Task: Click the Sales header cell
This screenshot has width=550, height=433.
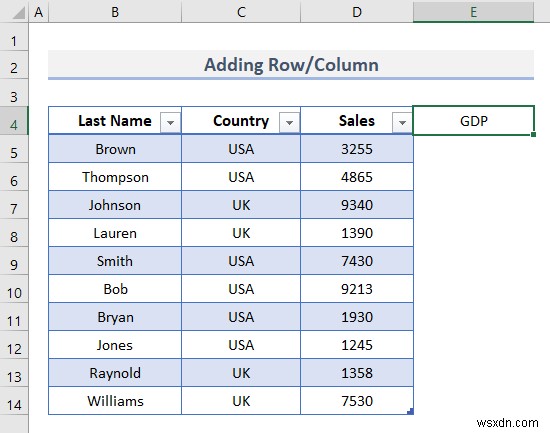Action: (357, 121)
